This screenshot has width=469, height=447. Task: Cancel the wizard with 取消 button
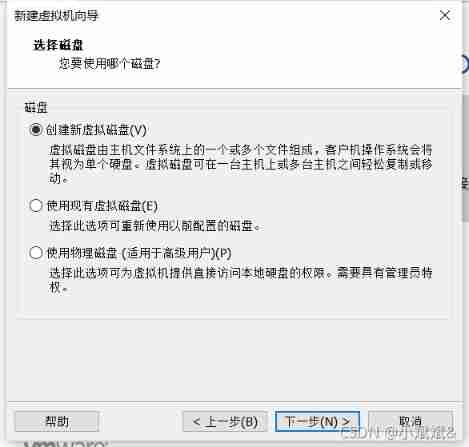point(410,421)
